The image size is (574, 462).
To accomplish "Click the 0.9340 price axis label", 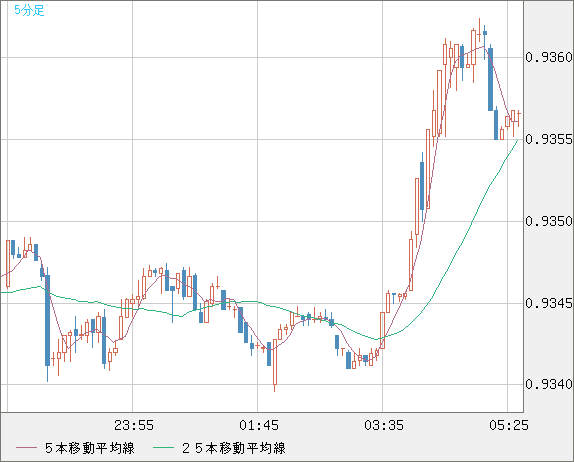I will pos(549,384).
